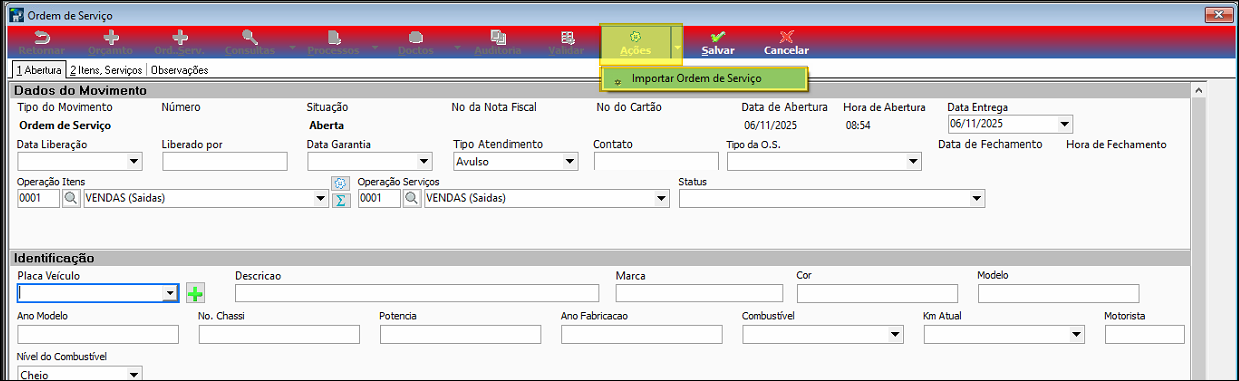Switch to the 2 Itens, Serviços tab
This screenshot has width=1239, height=381.
coord(107,70)
